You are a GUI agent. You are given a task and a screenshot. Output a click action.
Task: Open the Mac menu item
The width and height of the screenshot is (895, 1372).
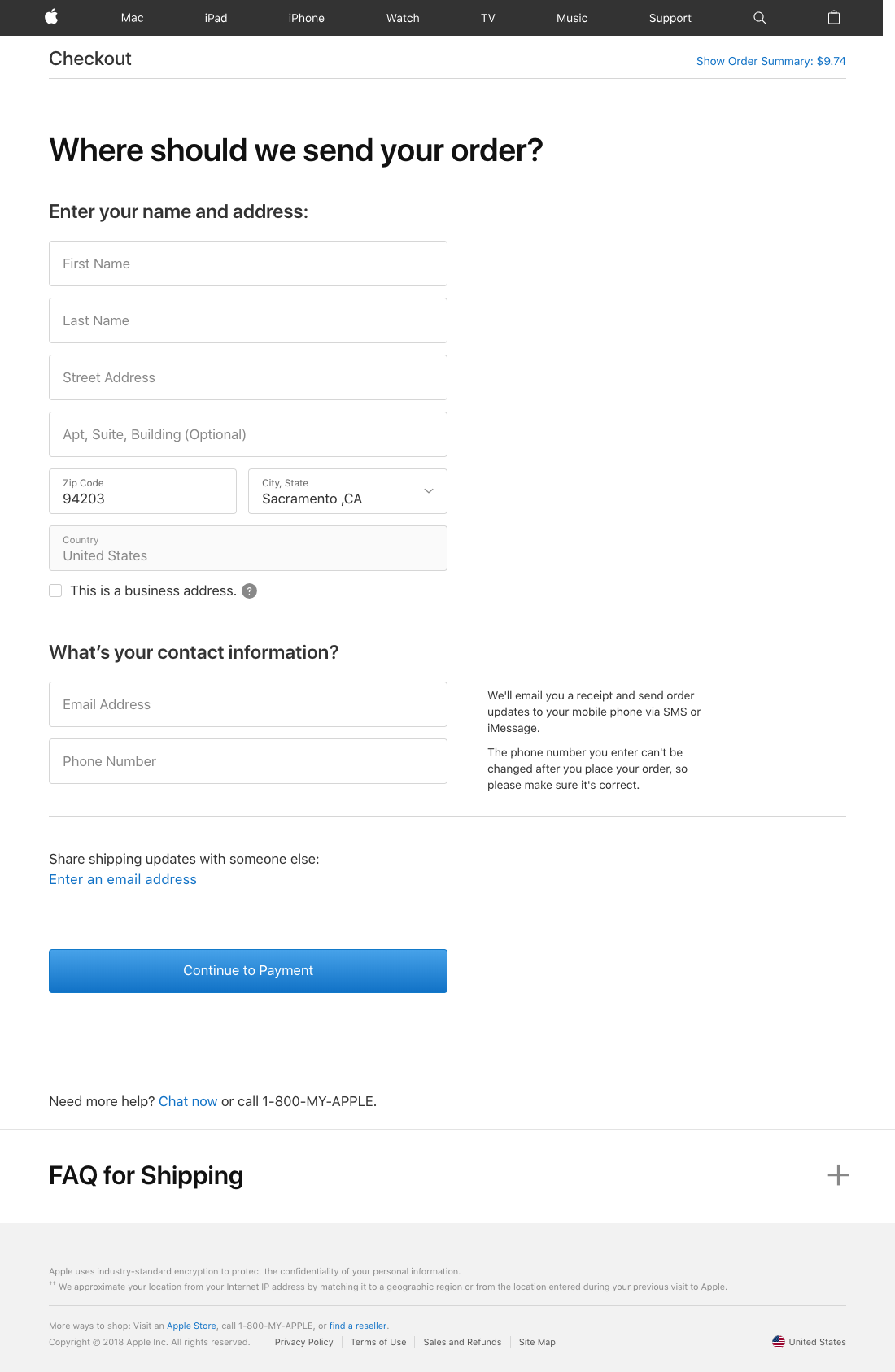click(132, 18)
